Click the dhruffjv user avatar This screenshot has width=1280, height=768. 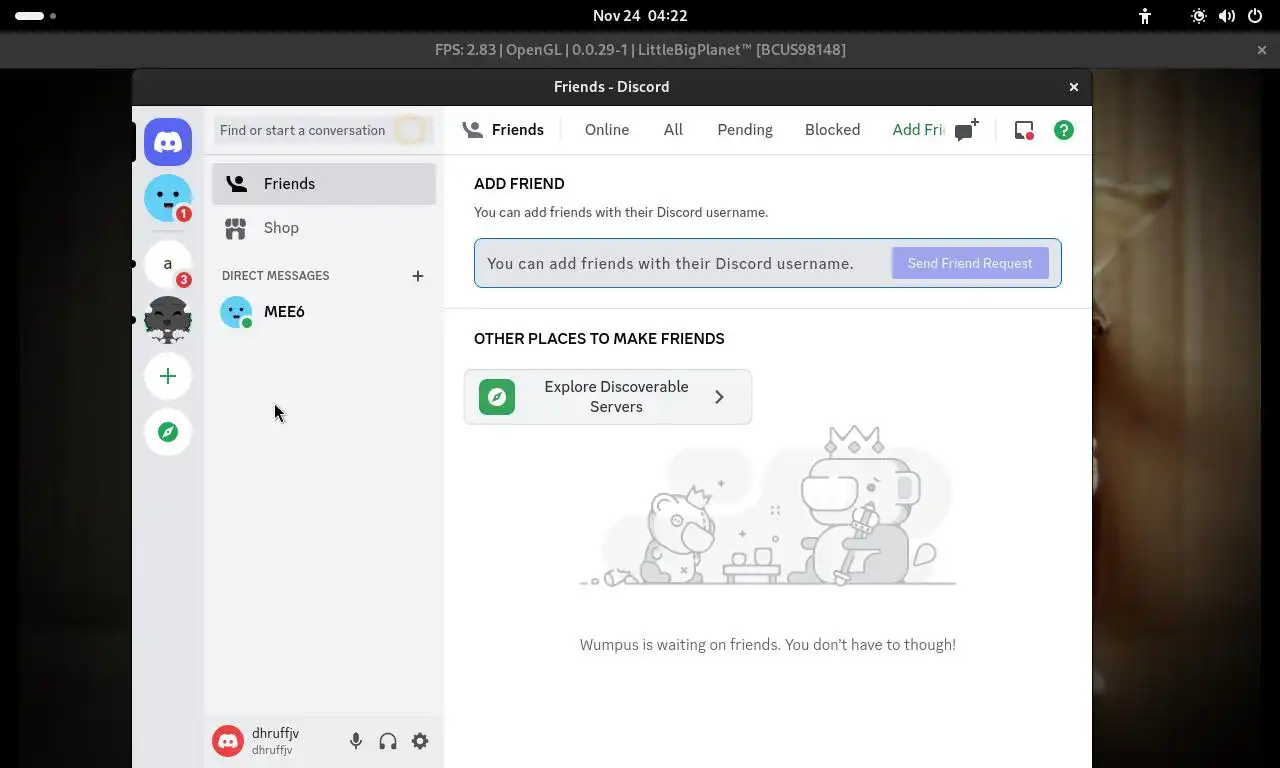pyautogui.click(x=228, y=741)
